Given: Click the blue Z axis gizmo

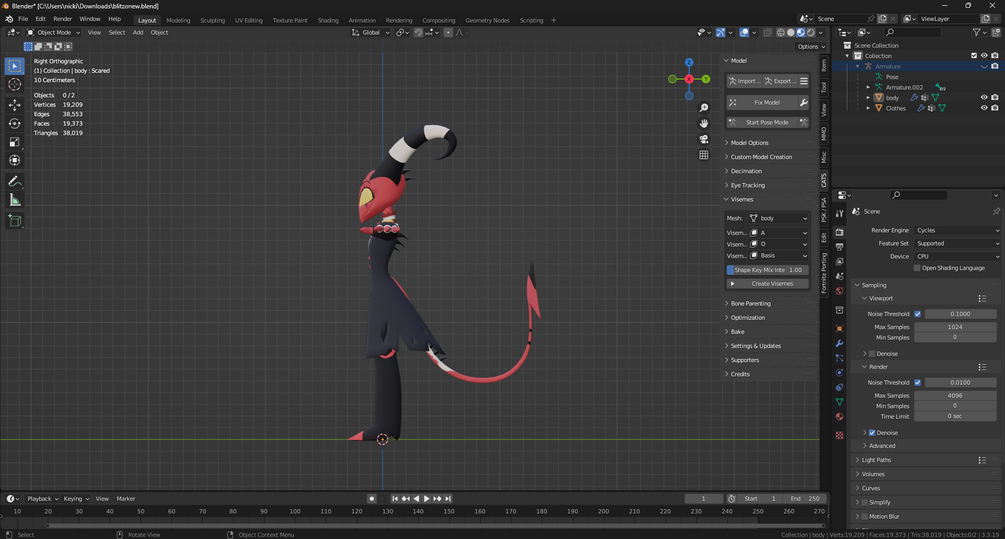Looking at the screenshot, I should coord(689,62).
